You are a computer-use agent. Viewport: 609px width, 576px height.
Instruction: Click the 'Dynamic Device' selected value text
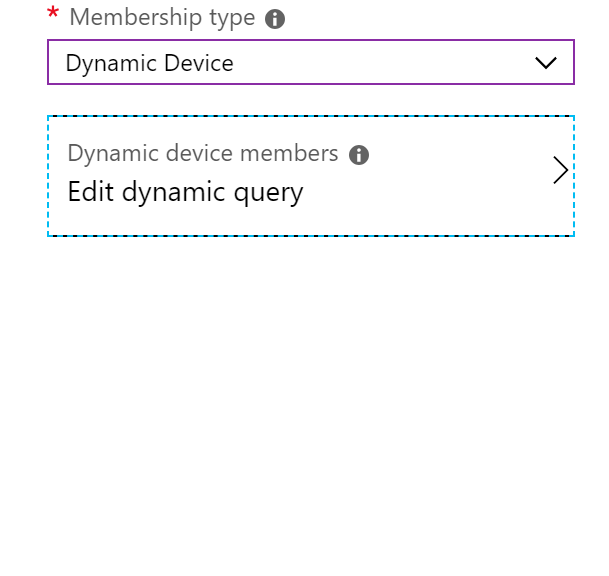[150, 64]
